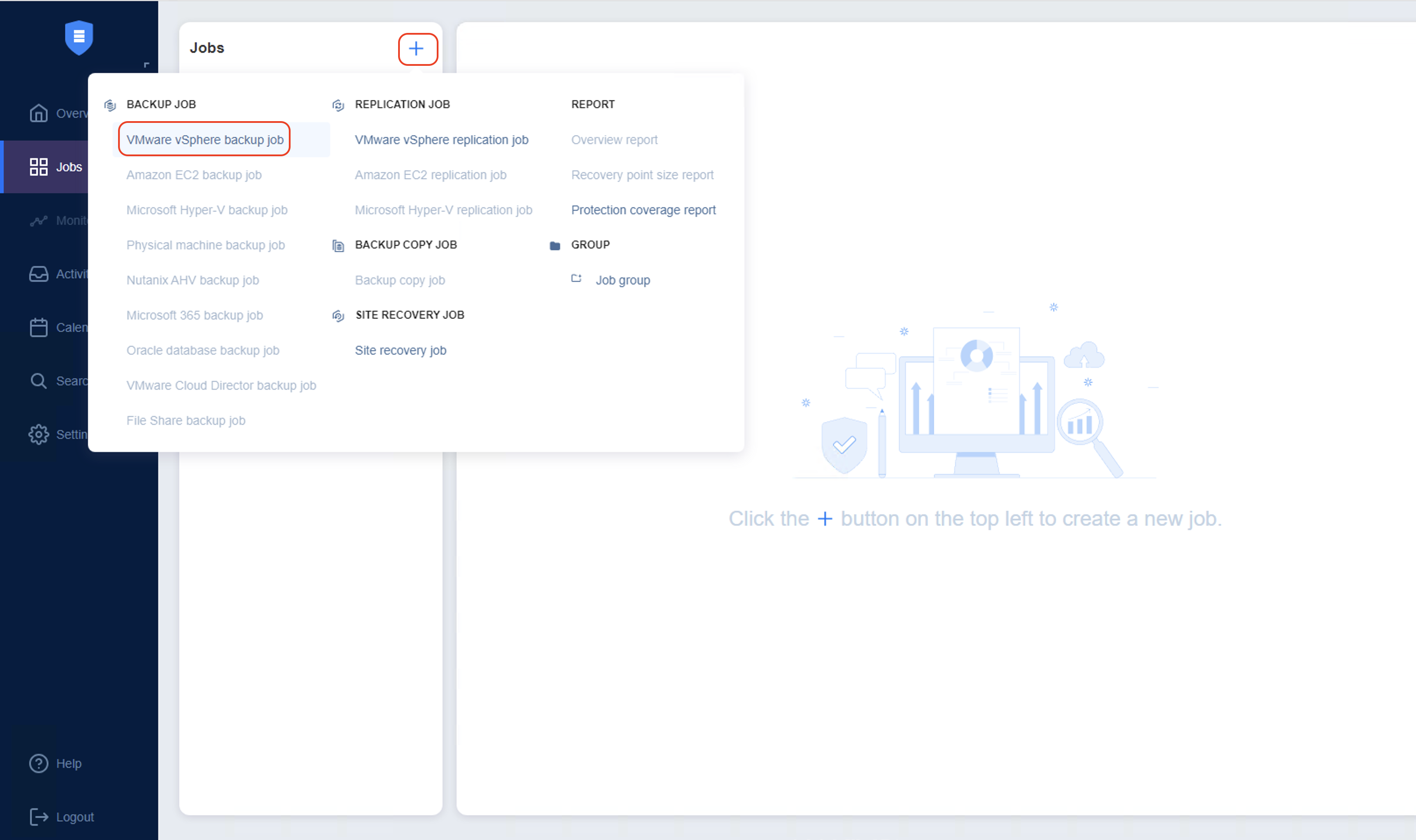Image resolution: width=1416 pixels, height=840 pixels.
Task: Select VMware vSphere replication job
Action: tap(442, 140)
